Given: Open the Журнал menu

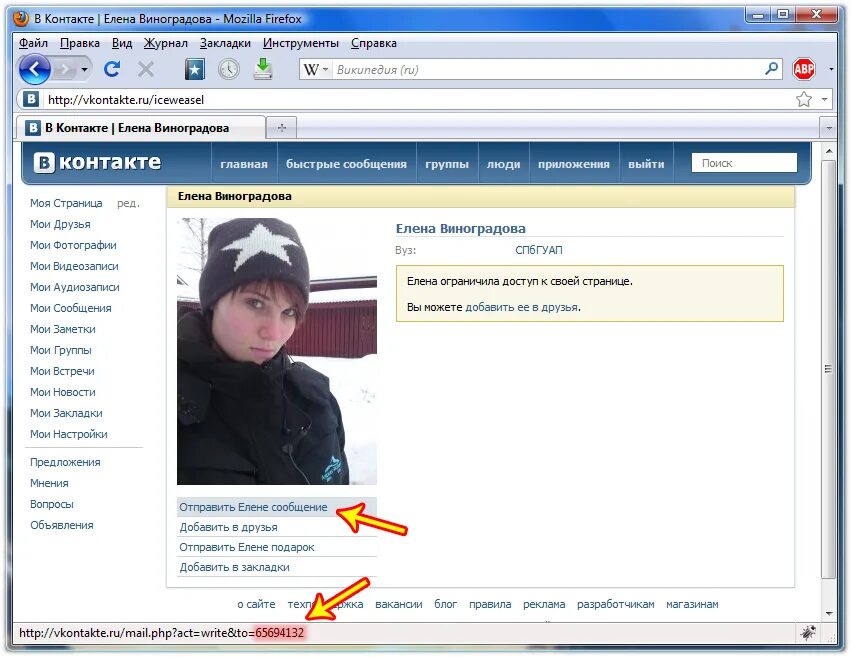Looking at the screenshot, I should click(166, 43).
